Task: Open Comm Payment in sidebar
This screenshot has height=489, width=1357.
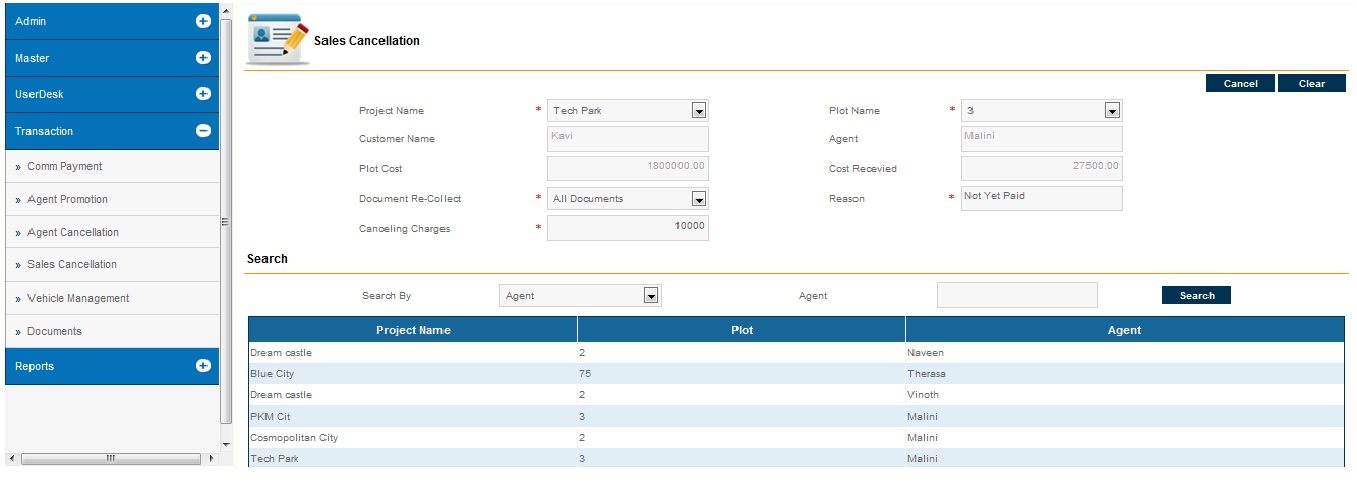Action: click(x=65, y=167)
